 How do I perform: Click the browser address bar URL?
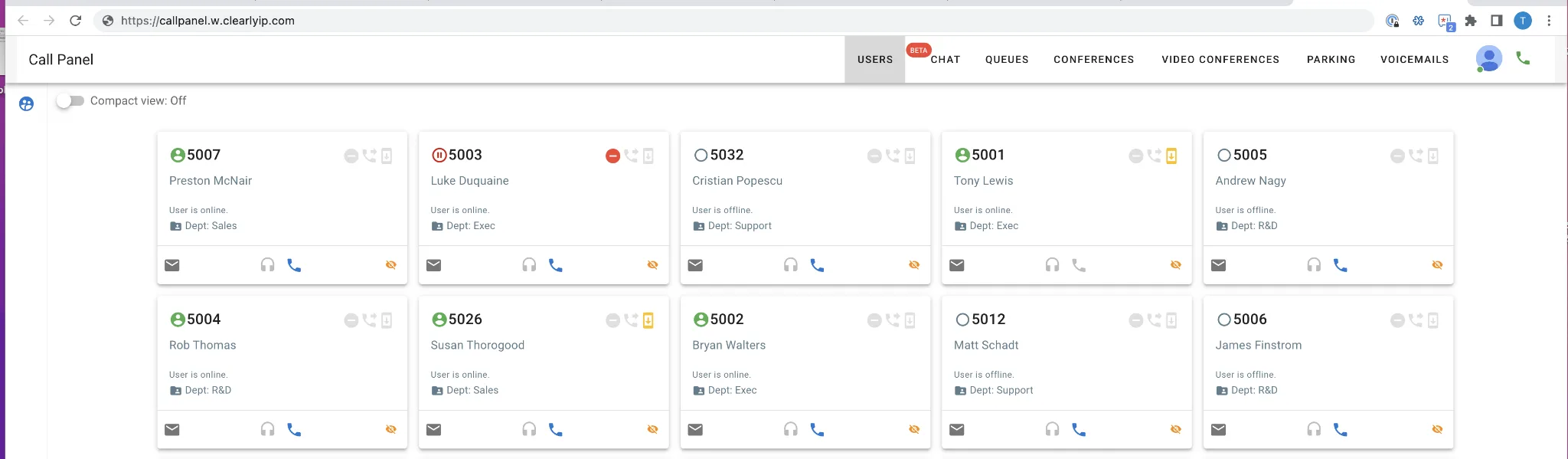coord(207,21)
